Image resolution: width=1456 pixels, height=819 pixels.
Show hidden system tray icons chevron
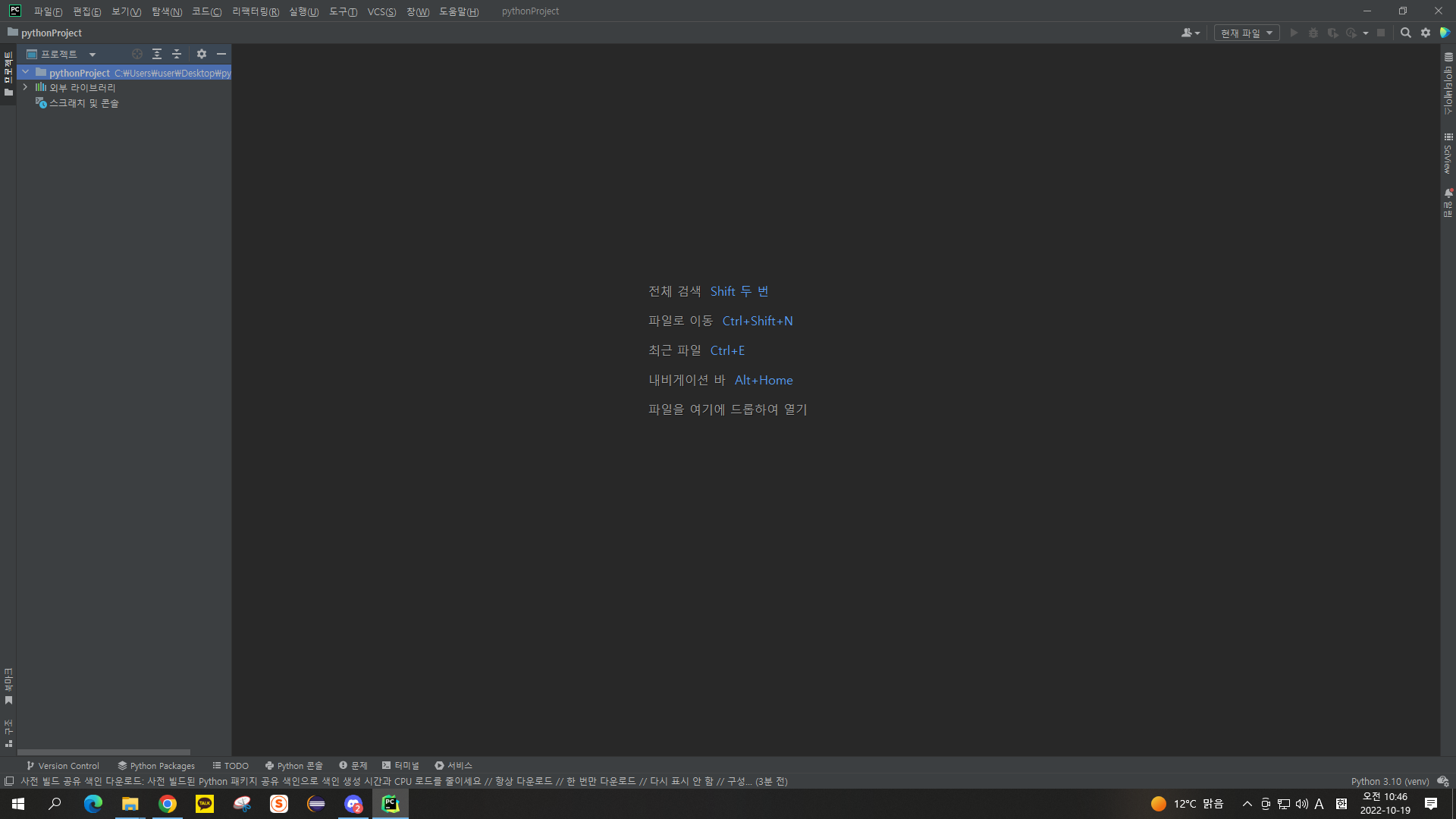(1247, 804)
